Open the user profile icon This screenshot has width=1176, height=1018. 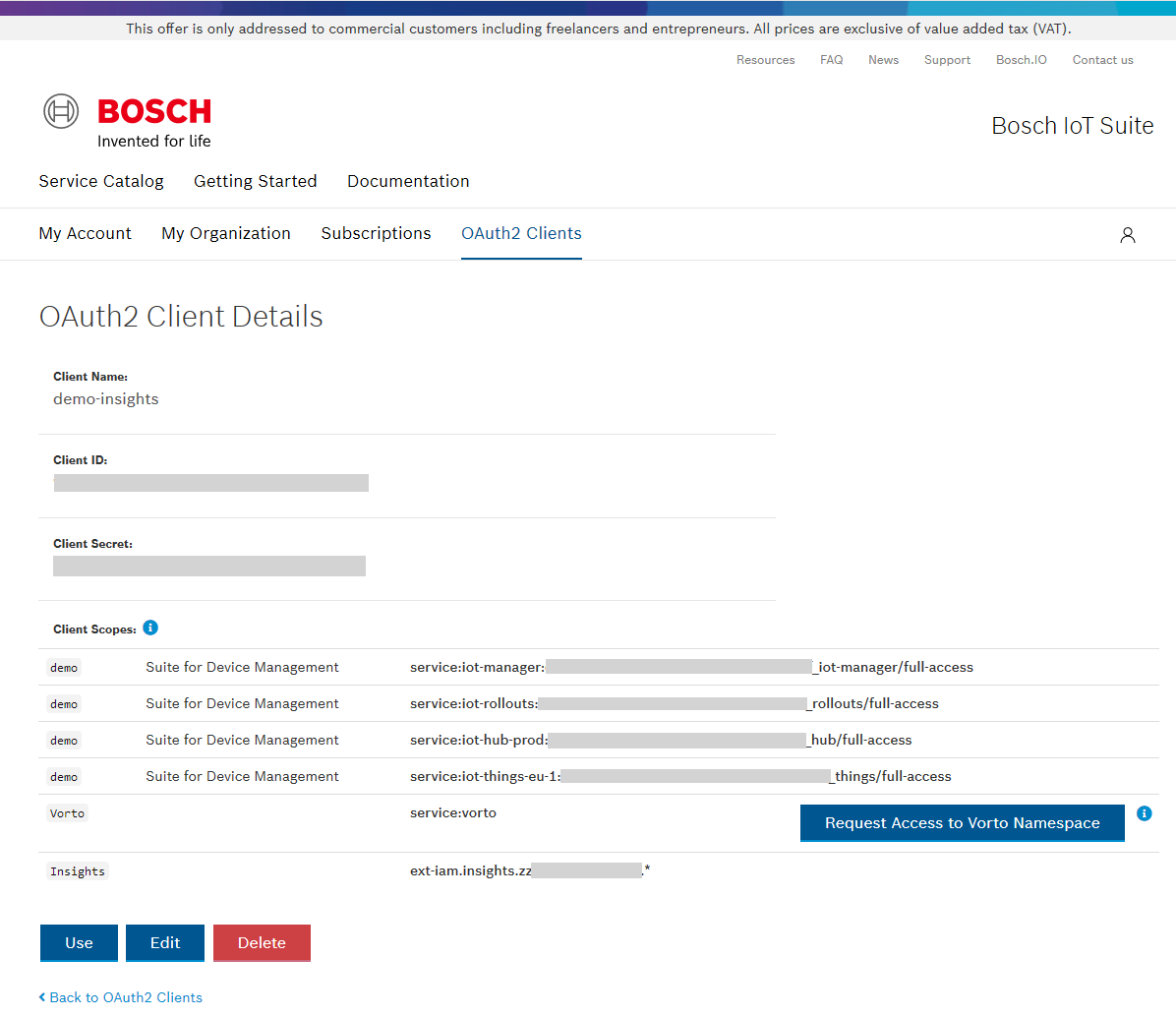[1127, 235]
